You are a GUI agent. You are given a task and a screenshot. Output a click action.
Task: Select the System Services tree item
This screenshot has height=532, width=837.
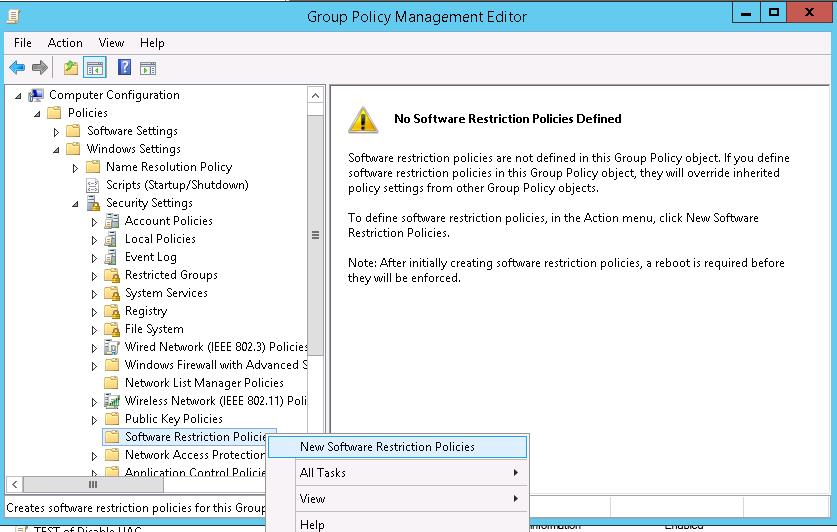(166, 293)
